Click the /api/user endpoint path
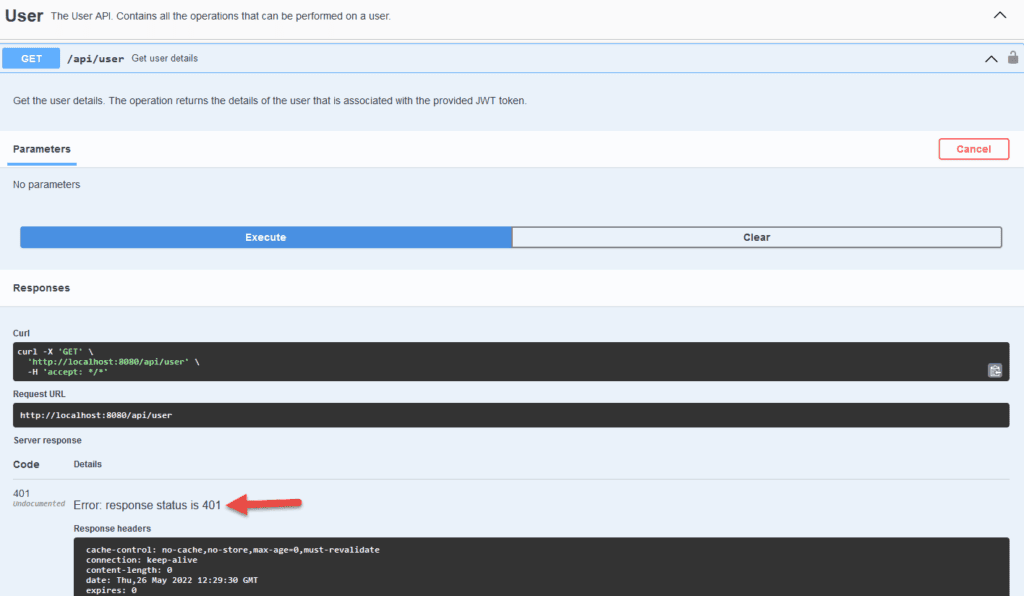The height and width of the screenshot is (596, 1024). tap(95, 59)
